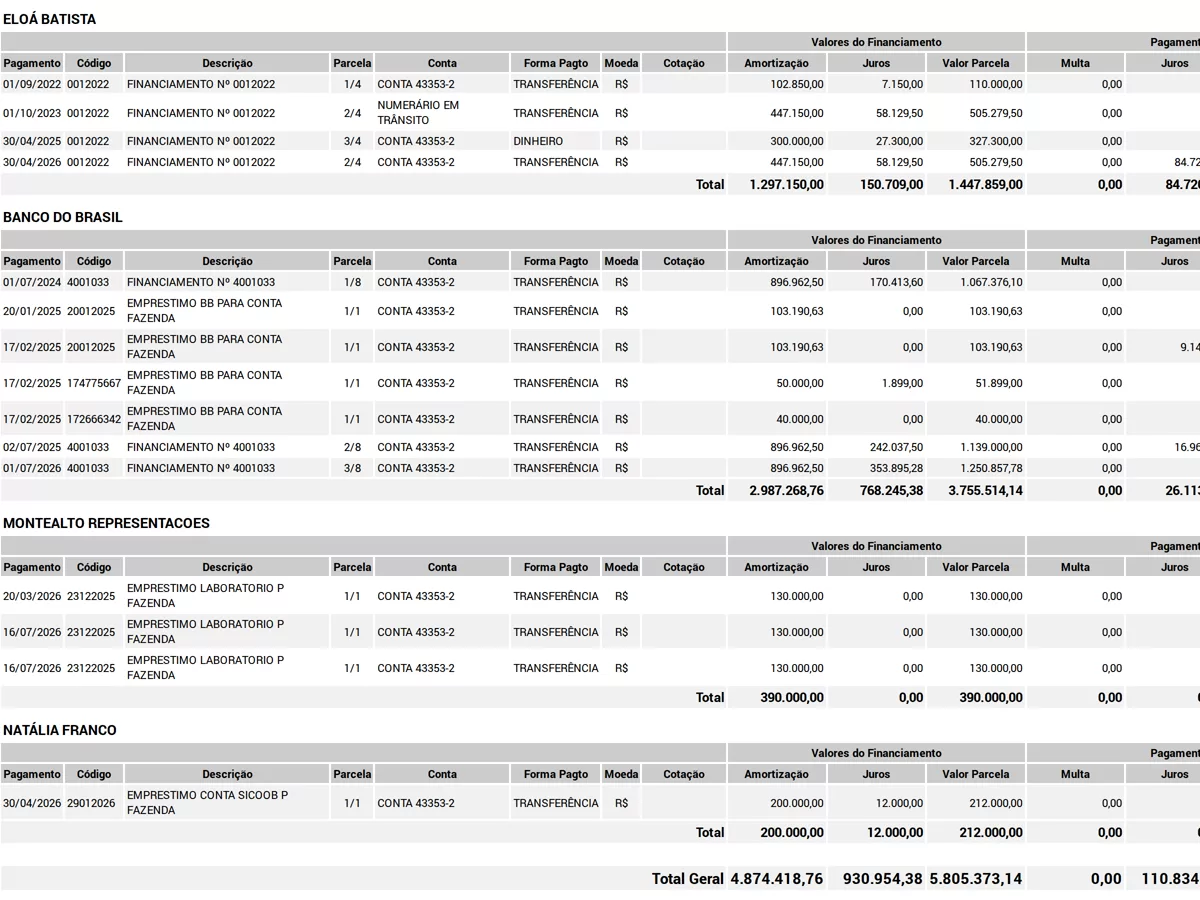Screen dimensions: 1200x900
Task: Select interest total 768.245,38
Action: pyautogui.click(x=892, y=490)
